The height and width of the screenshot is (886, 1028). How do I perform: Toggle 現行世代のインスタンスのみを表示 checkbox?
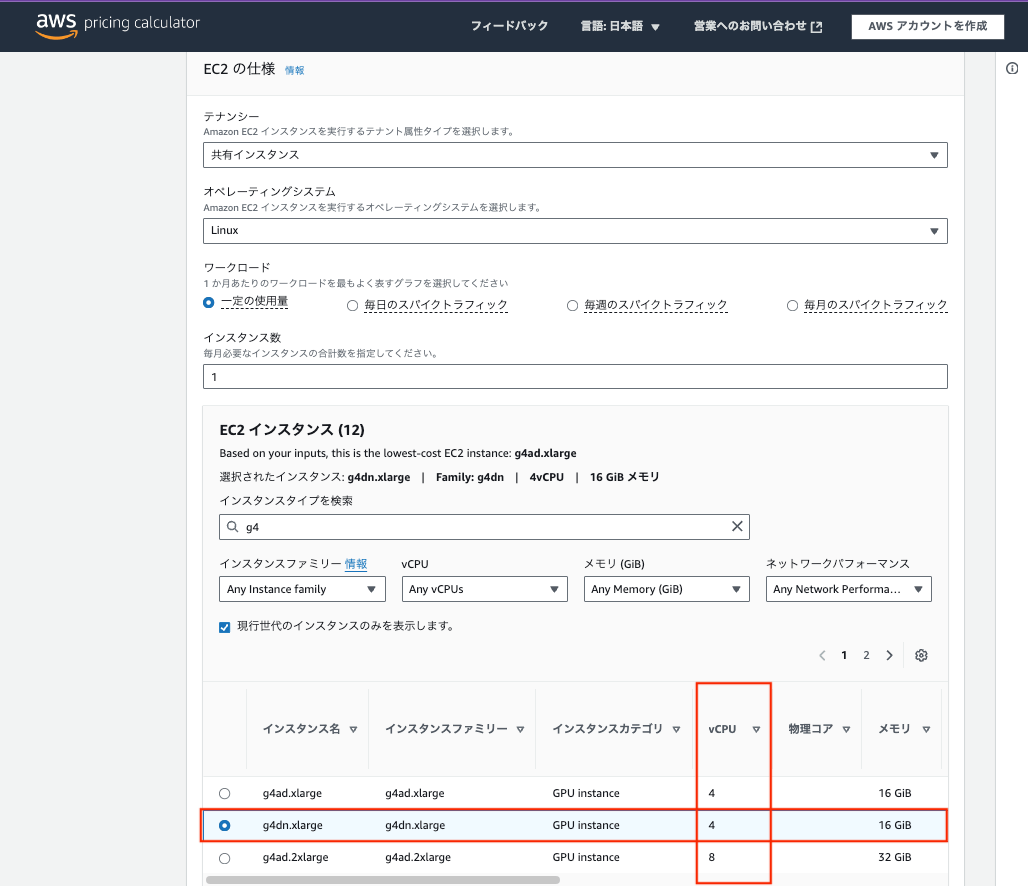[x=225, y=627]
